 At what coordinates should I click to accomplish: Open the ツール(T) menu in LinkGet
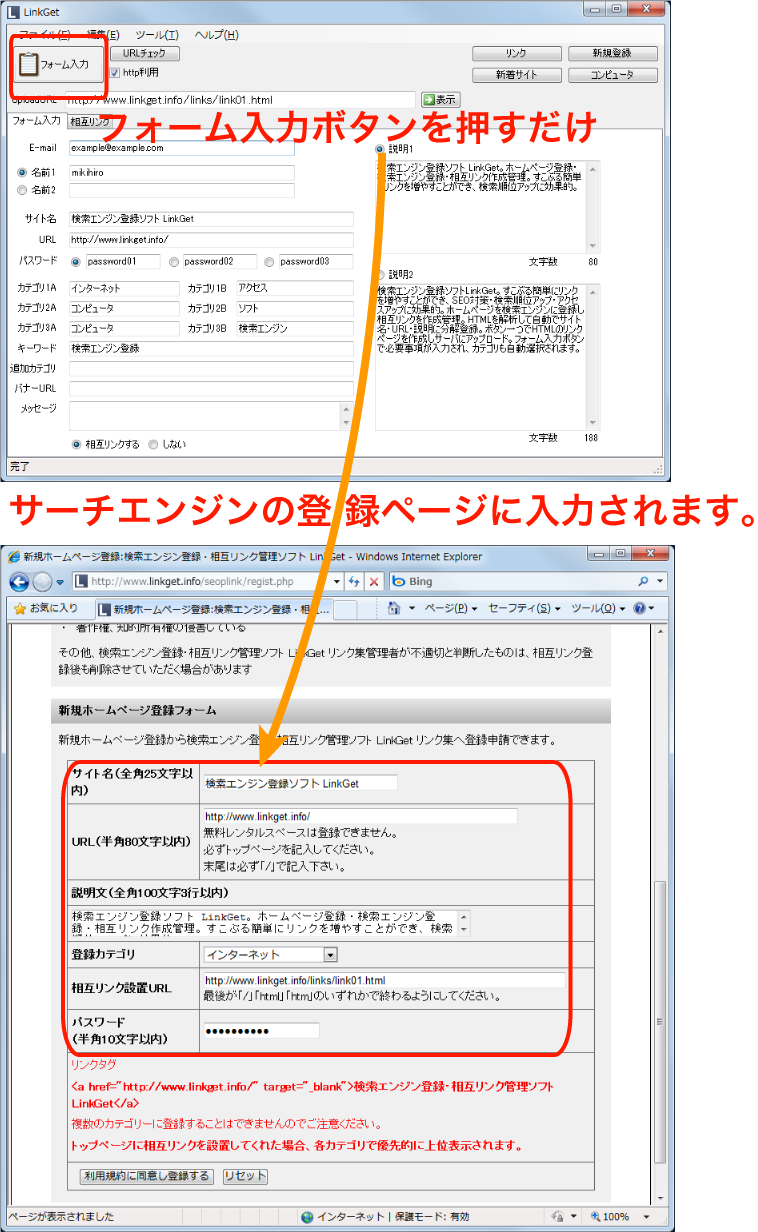pyautogui.click(x=157, y=35)
